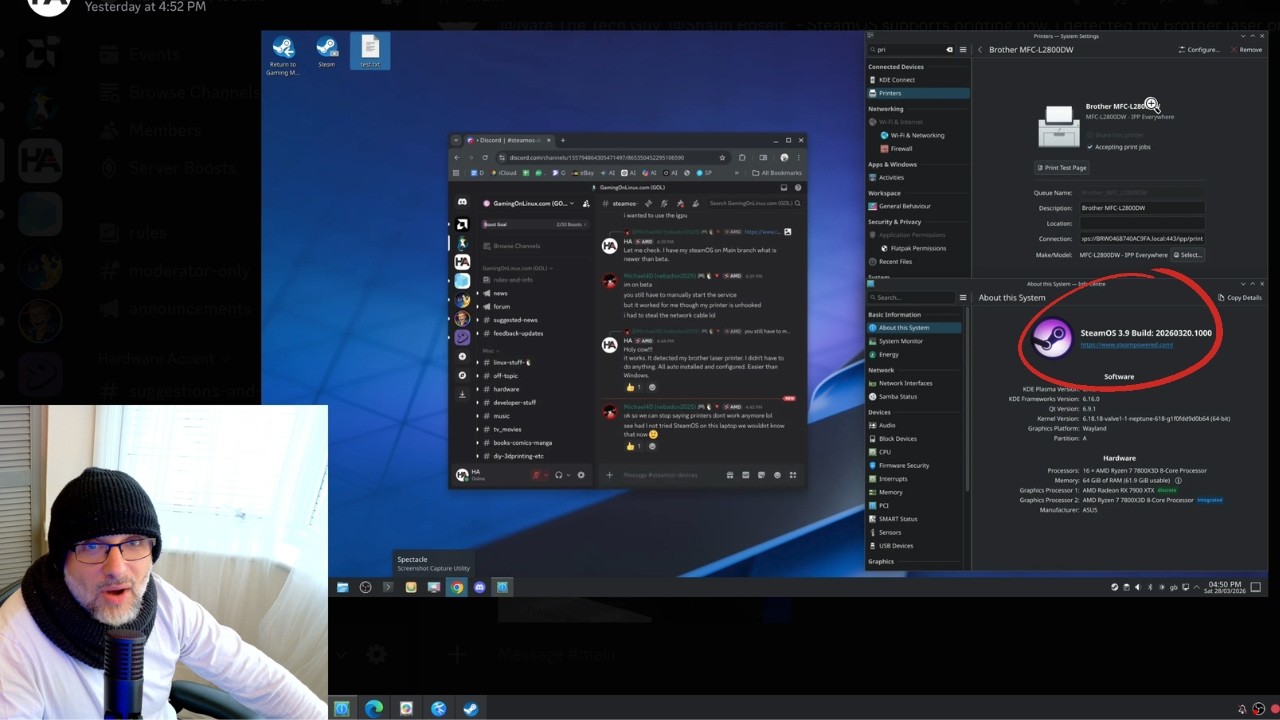Click the KDE taskbar clock
Image resolution: width=1280 pixels, height=720 pixels.
1224,587
